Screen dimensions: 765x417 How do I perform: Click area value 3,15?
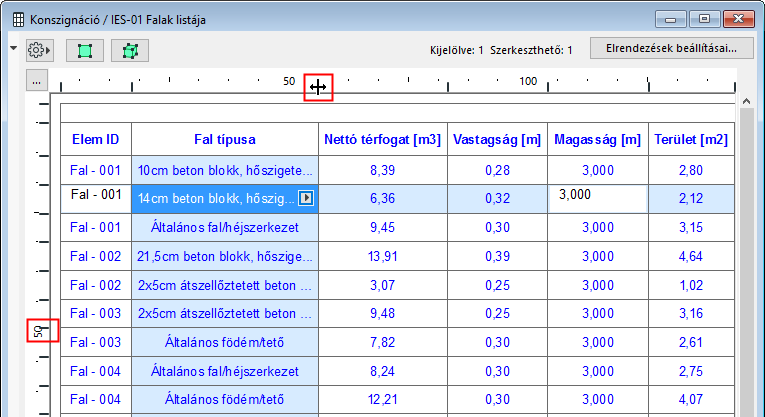pos(691,227)
